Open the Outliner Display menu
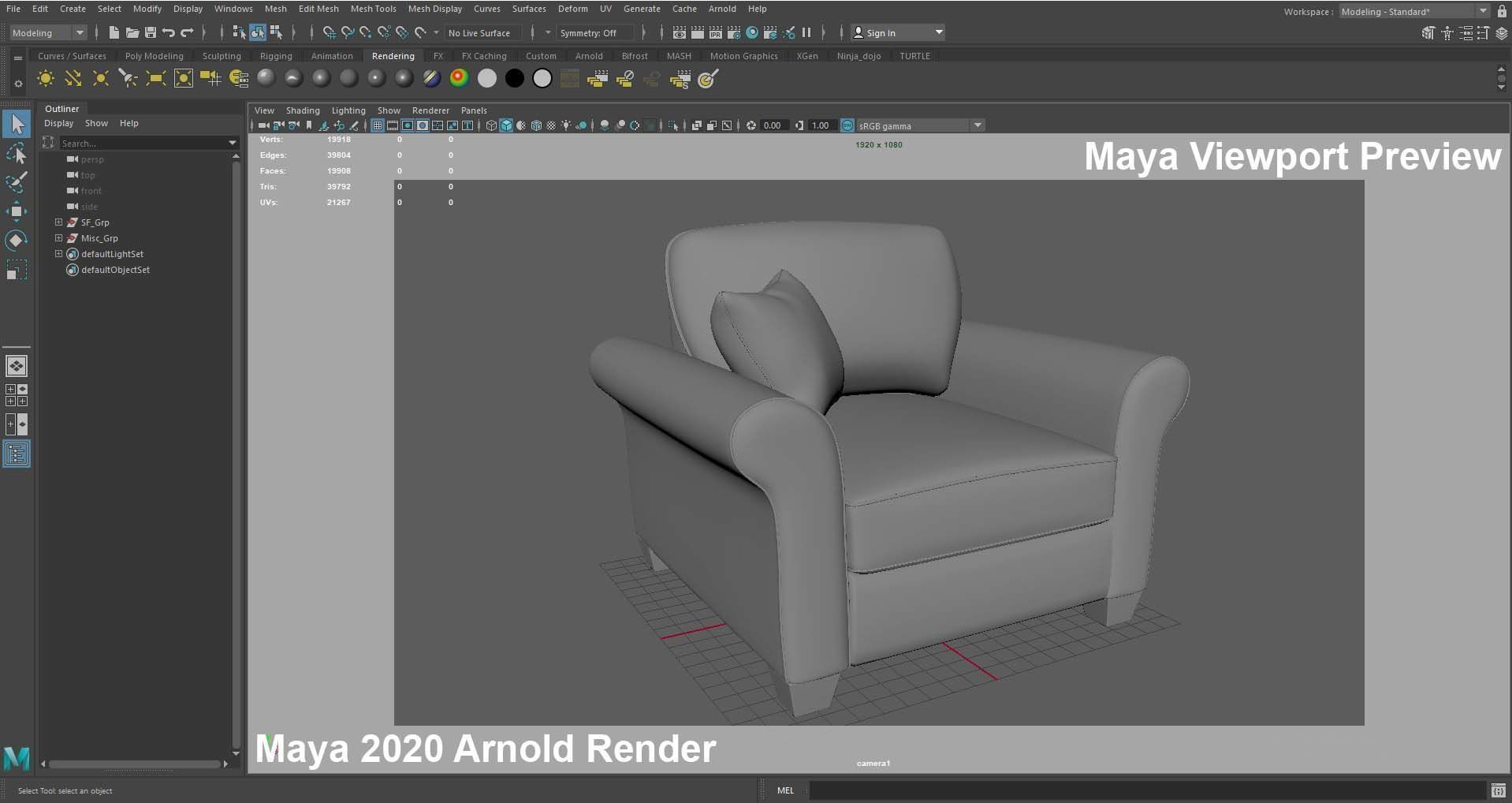This screenshot has height=803, width=1512. coord(58,123)
